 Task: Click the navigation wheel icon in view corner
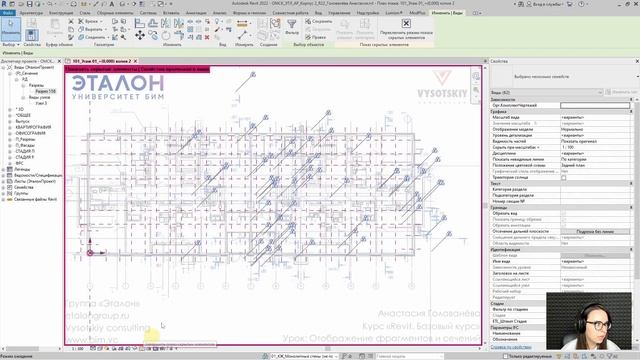476,77
